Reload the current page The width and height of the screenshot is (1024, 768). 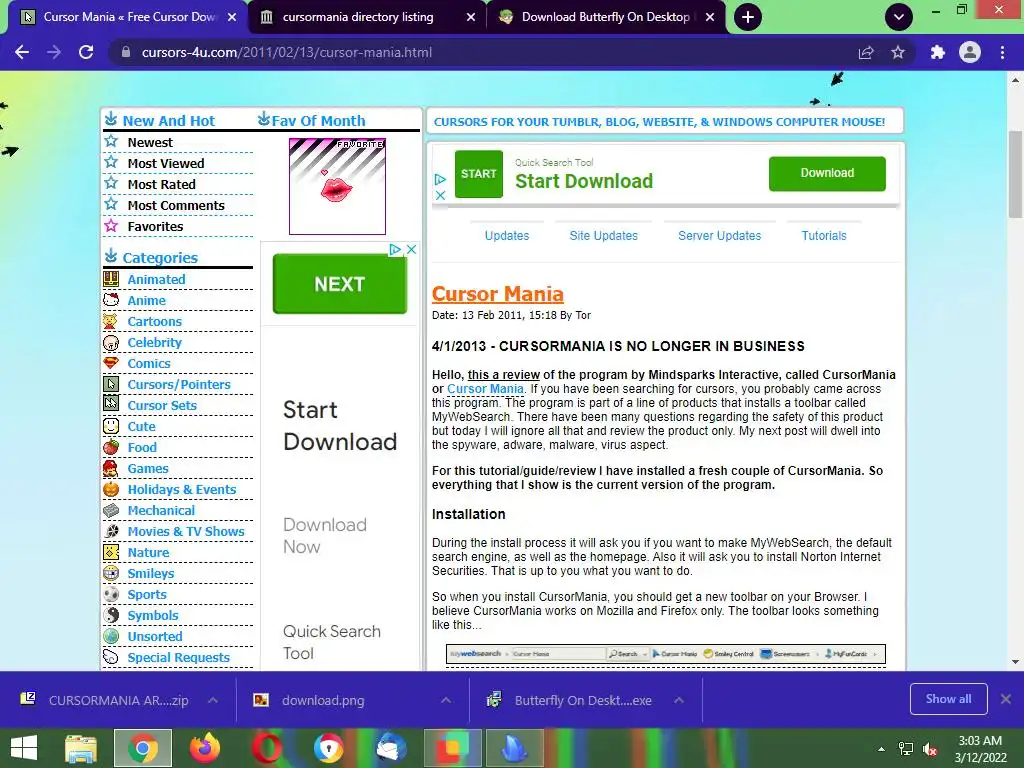[x=86, y=52]
